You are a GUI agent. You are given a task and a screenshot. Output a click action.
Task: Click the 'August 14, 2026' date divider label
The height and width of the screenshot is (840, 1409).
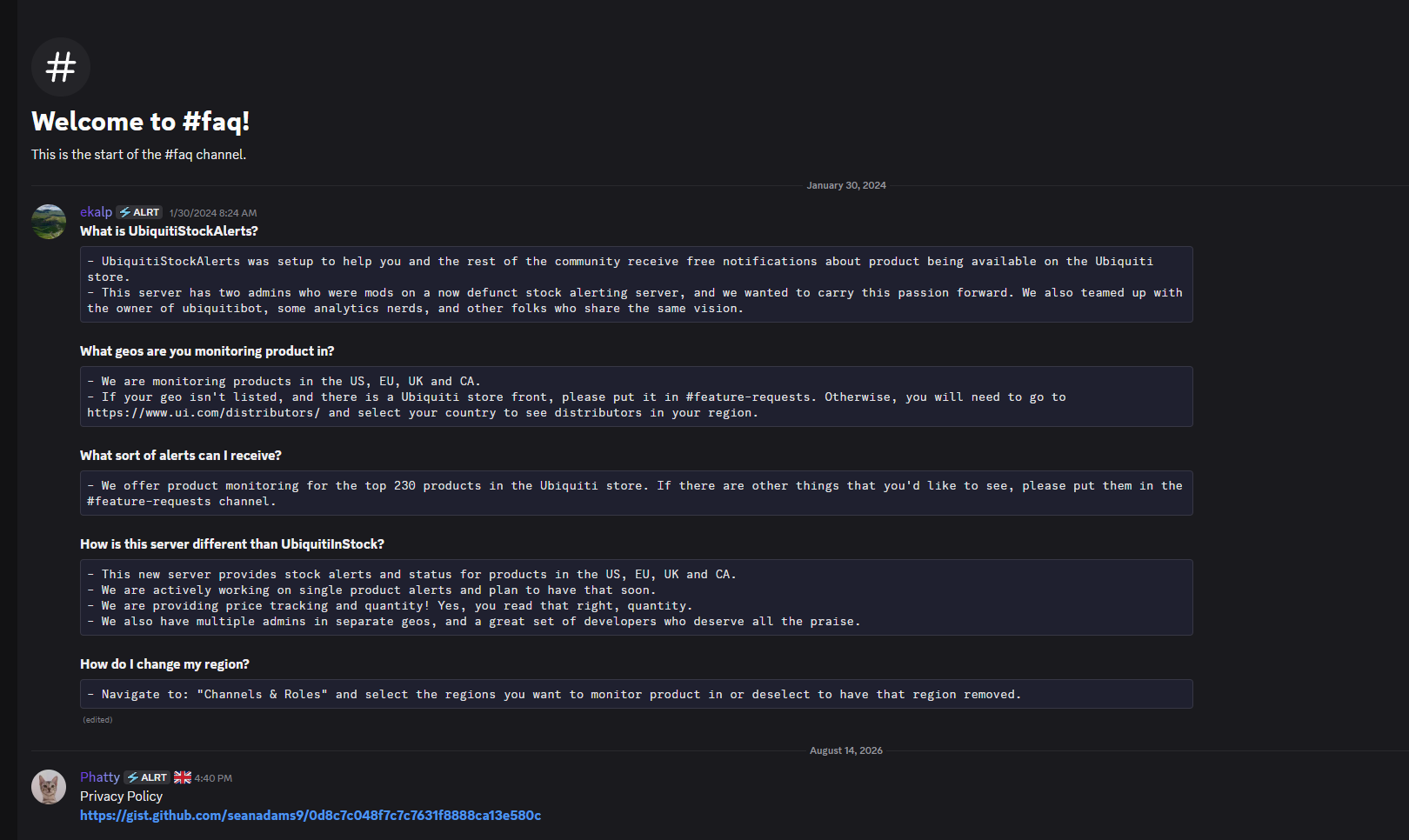click(x=846, y=750)
